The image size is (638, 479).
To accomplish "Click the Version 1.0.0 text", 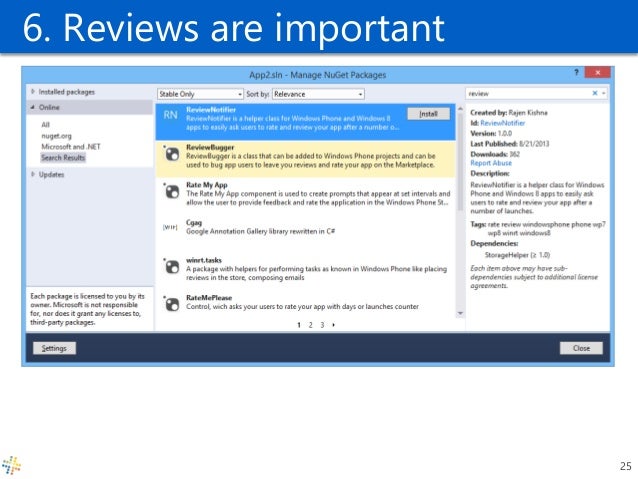I will (x=491, y=133).
